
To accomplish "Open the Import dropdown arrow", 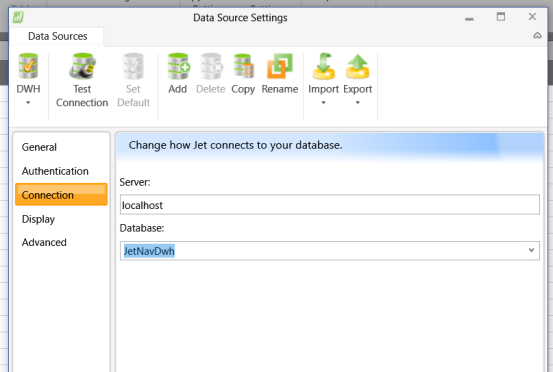I will [x=323, y=103].
